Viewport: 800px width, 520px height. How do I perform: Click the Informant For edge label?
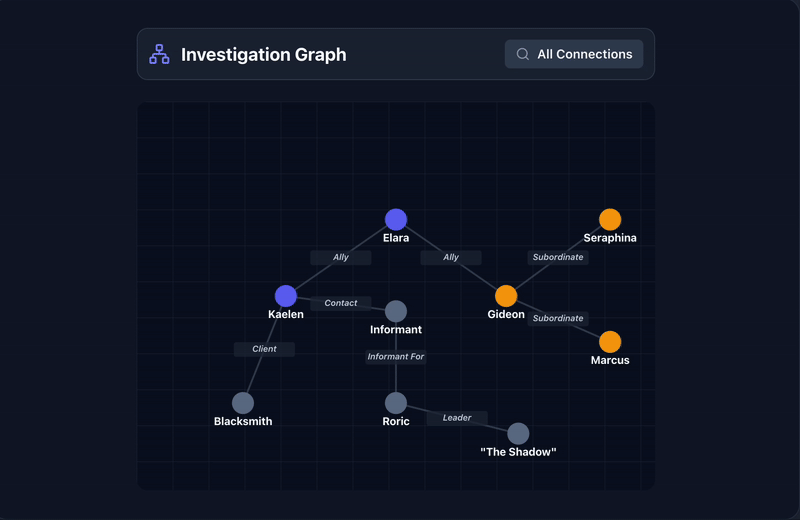(x=396, y=357)
